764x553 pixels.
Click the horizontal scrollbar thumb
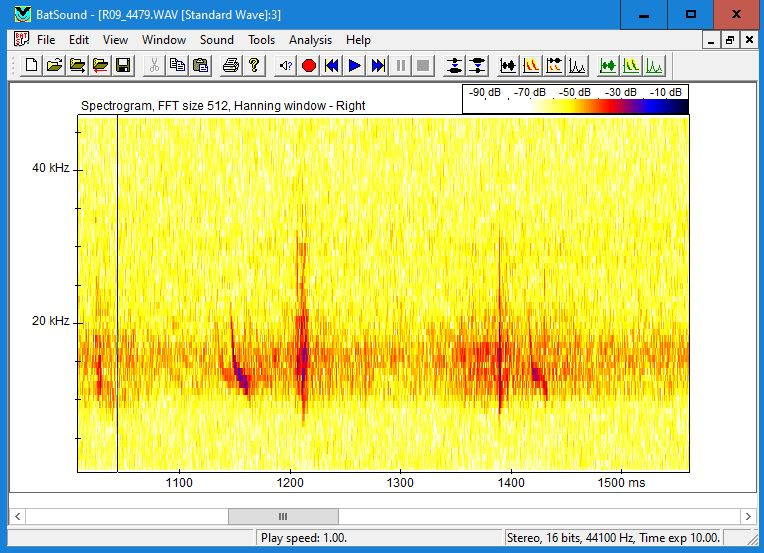tap(283, 516)
